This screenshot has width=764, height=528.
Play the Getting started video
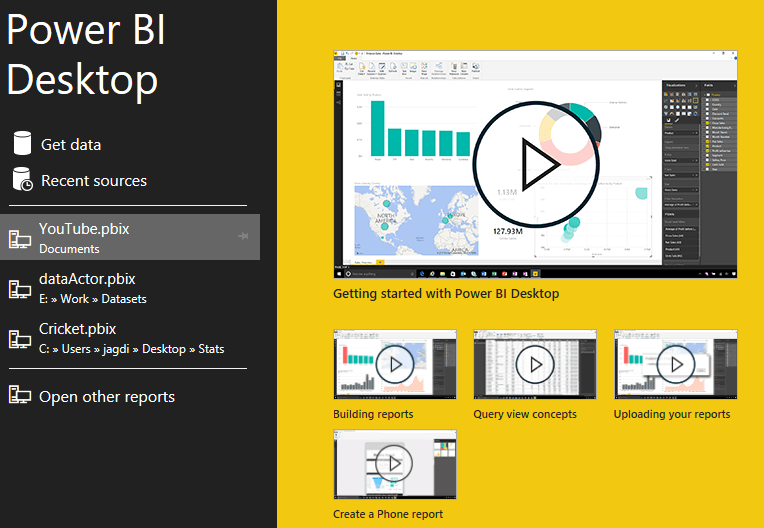[x=535, y=165]
